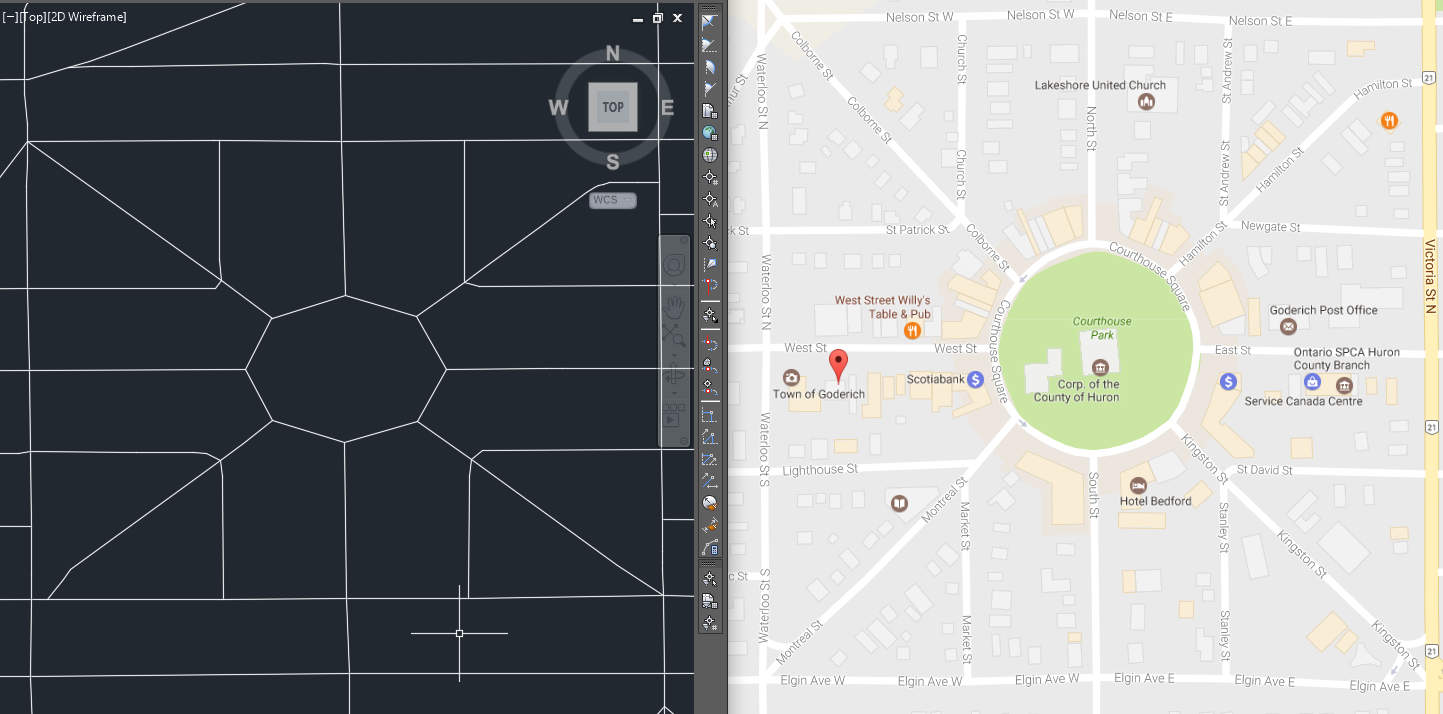This screenshot has width=1443, height=714.
Task: Click Zoom Extents in the navigation bar
Action: coord(674,335)
